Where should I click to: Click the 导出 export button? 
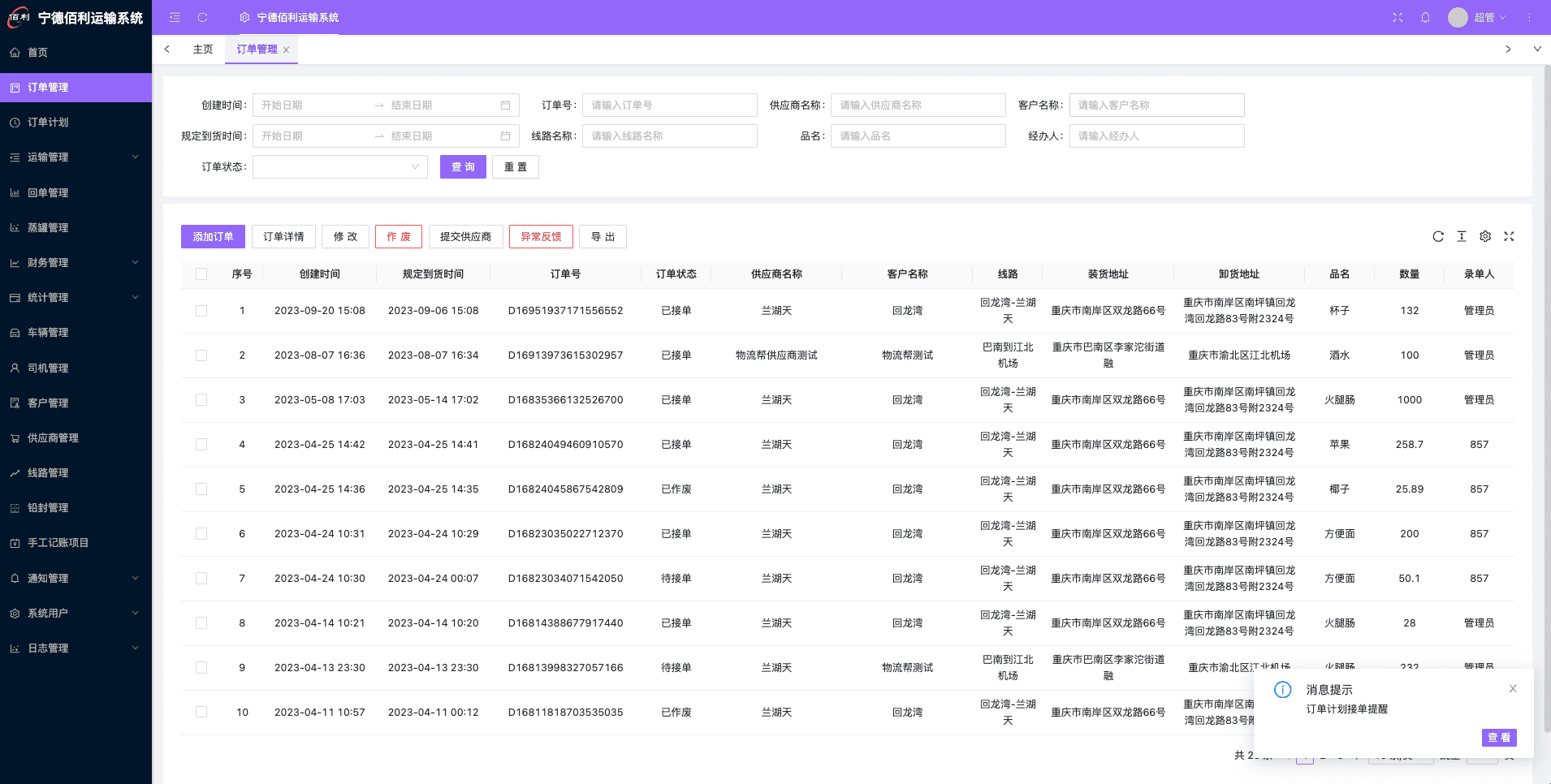pos(603,236)
